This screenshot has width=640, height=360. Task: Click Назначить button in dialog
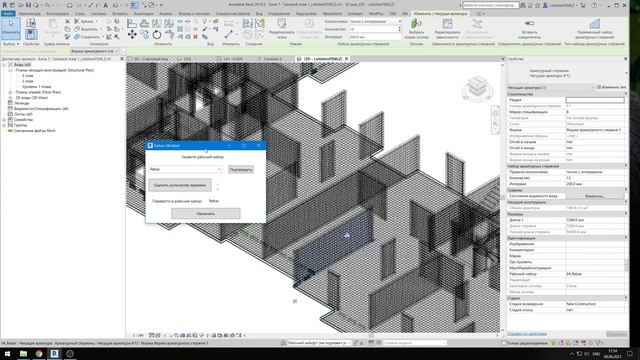tap(206, 213)
